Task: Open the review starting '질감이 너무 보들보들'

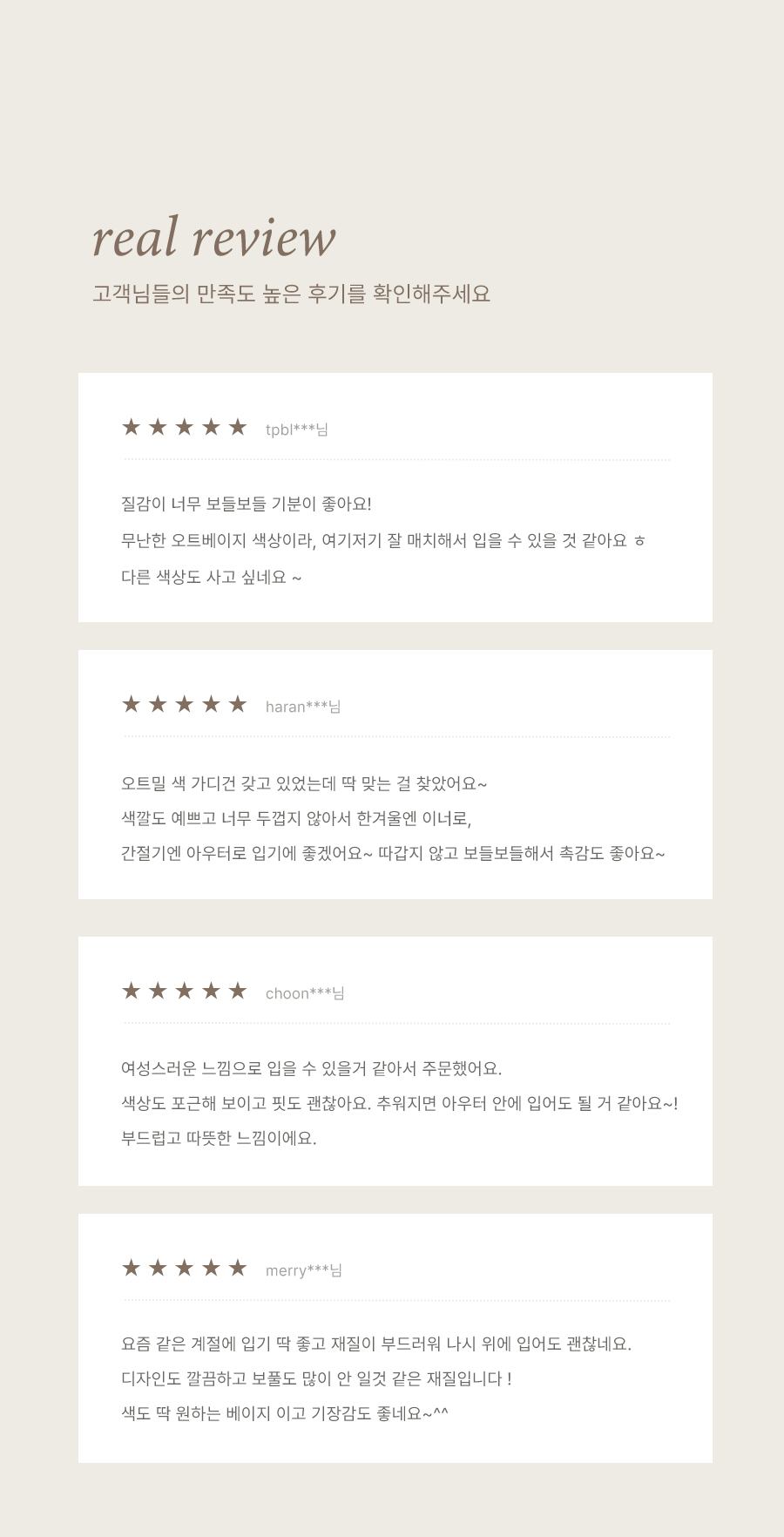Action: pyautogui.click(x=395, y=498)
